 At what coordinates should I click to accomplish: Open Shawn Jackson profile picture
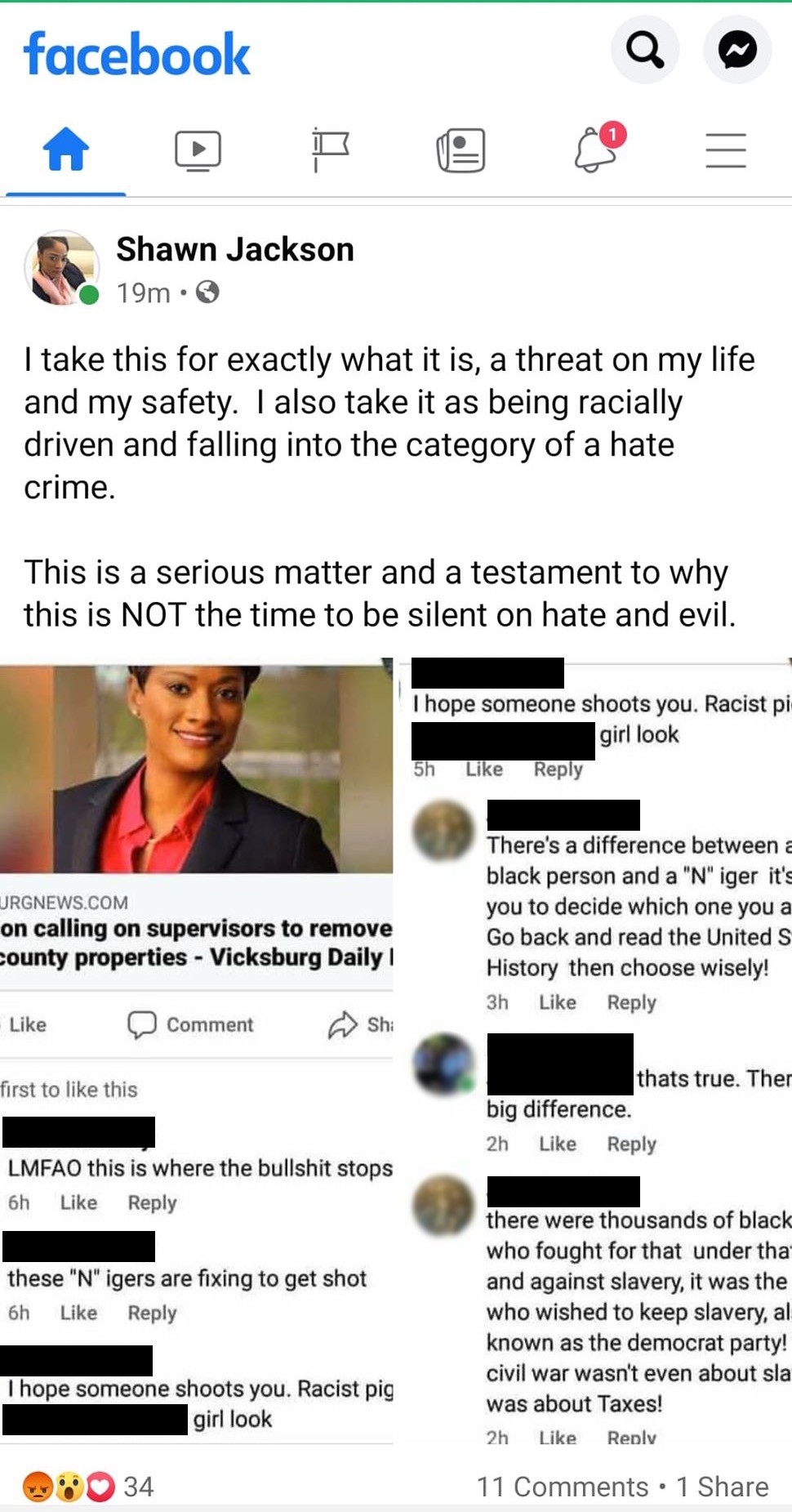click(x=61, y=268)
